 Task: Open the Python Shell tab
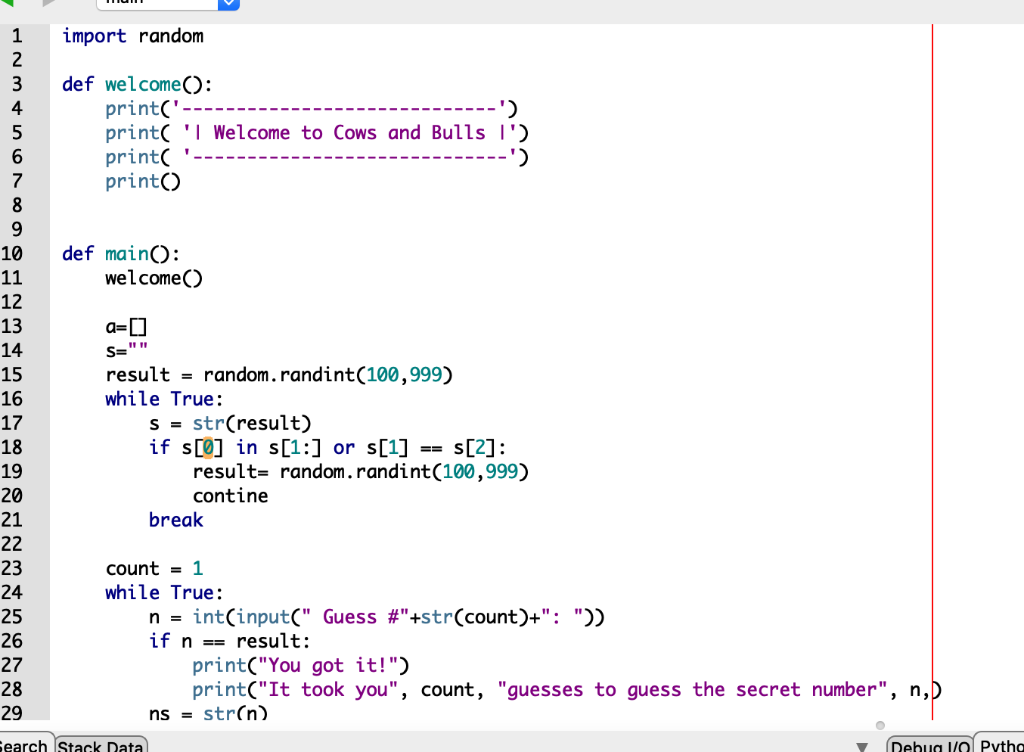(1003, 745)
